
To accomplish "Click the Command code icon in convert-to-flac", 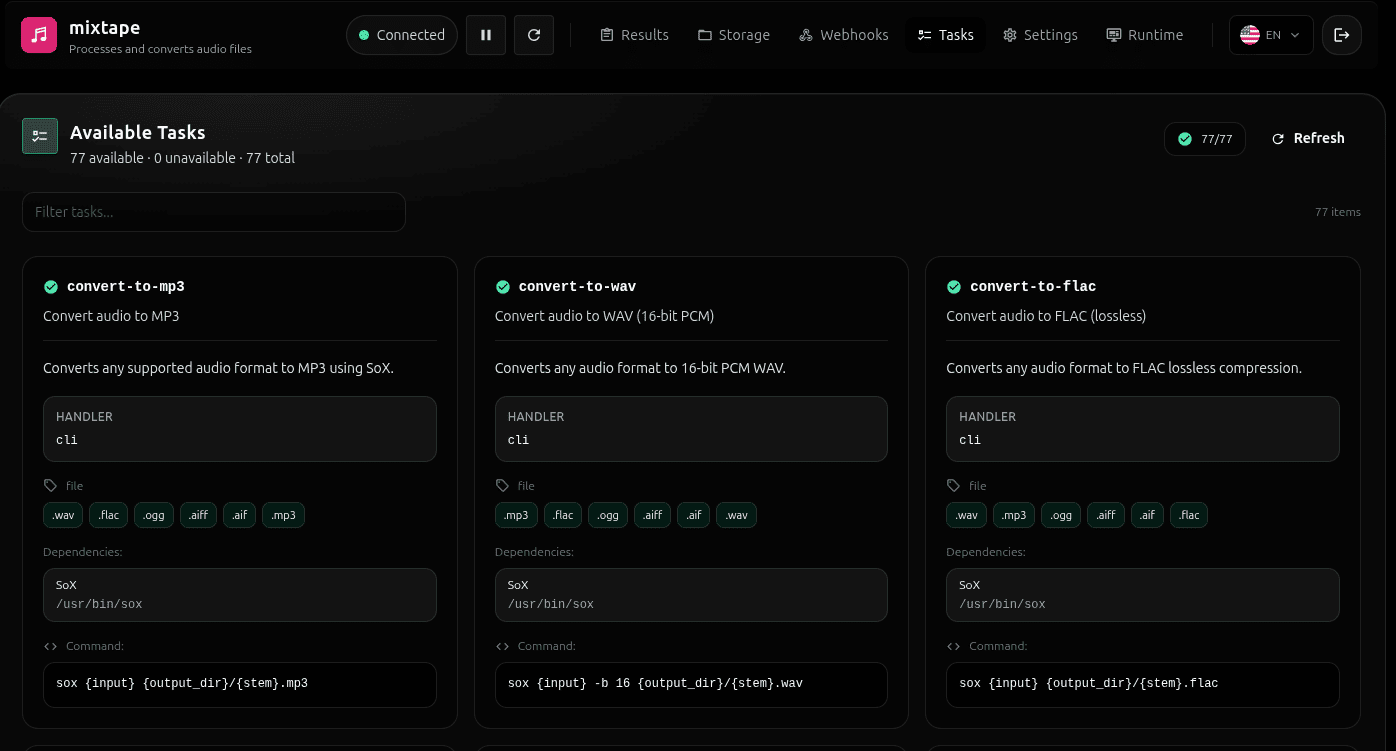I will [954, 646].
